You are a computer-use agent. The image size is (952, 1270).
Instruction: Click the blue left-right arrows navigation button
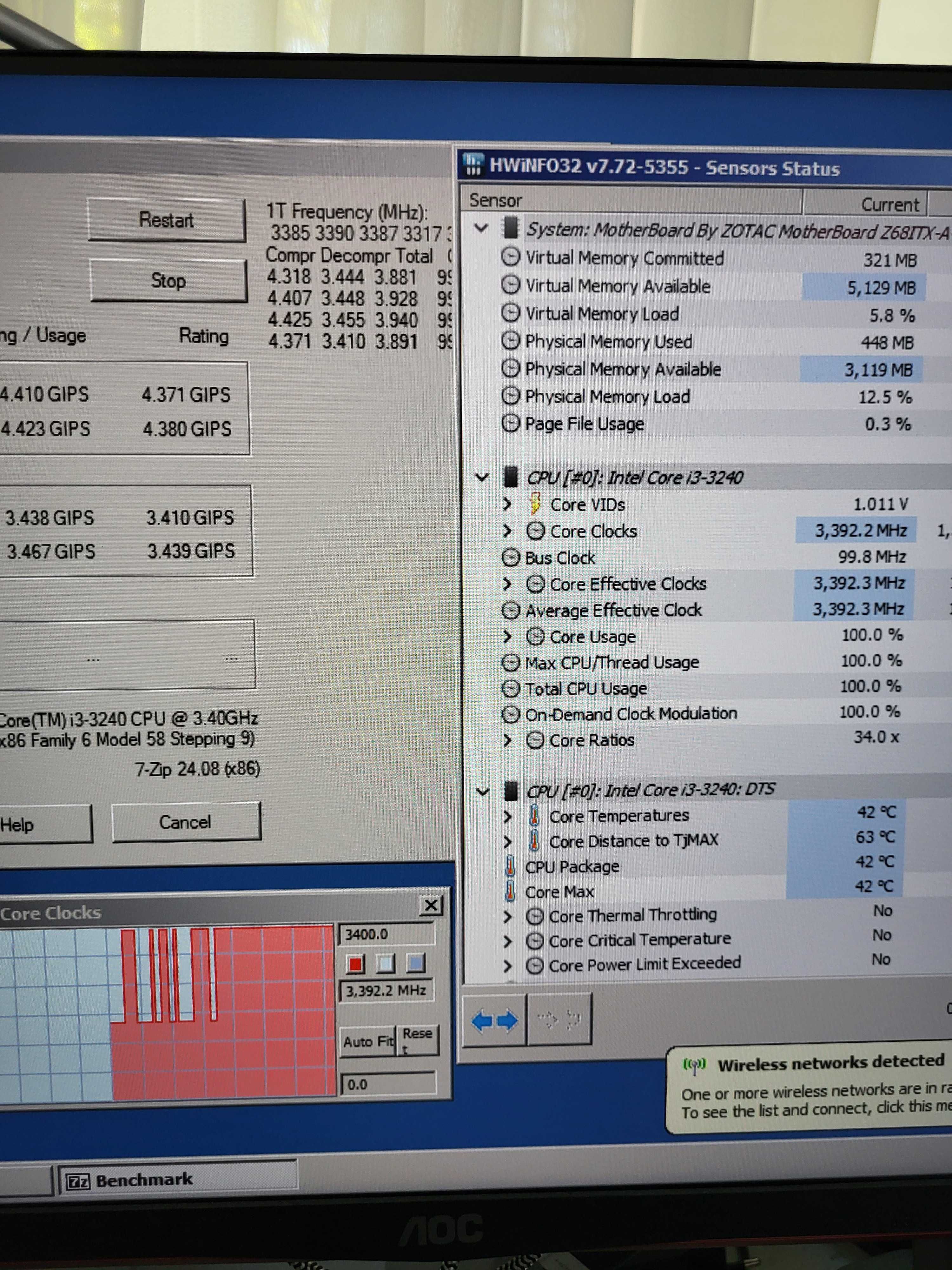pos(495,1021)
